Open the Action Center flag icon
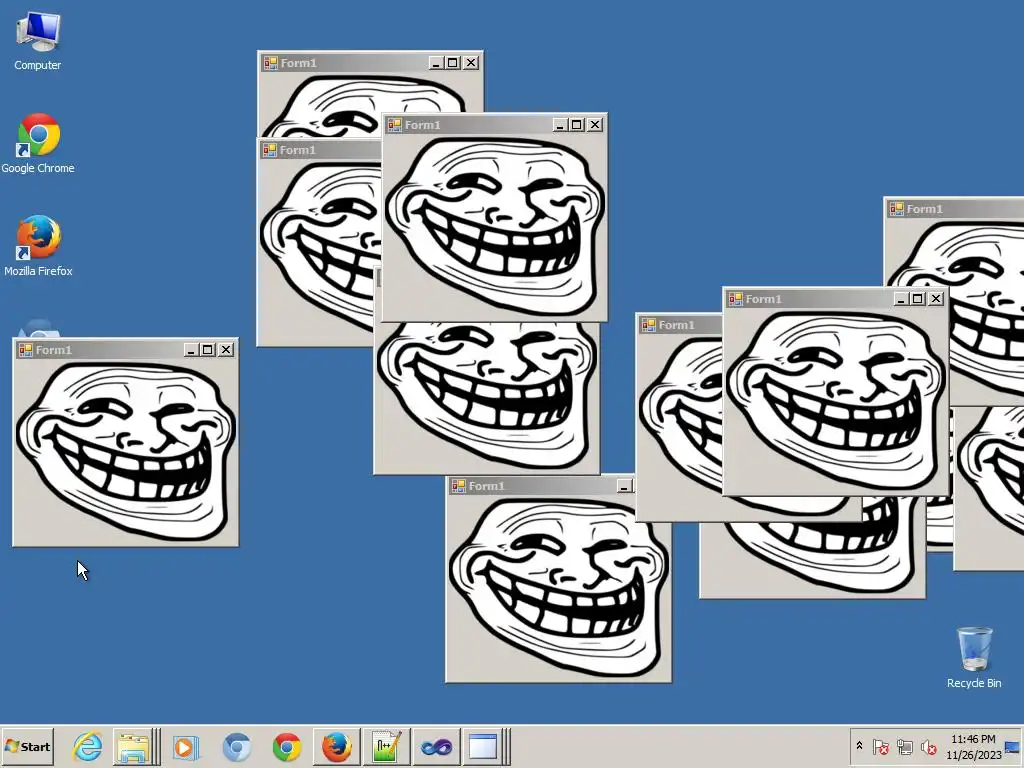 pyautogui.click(x=881, y=746)
